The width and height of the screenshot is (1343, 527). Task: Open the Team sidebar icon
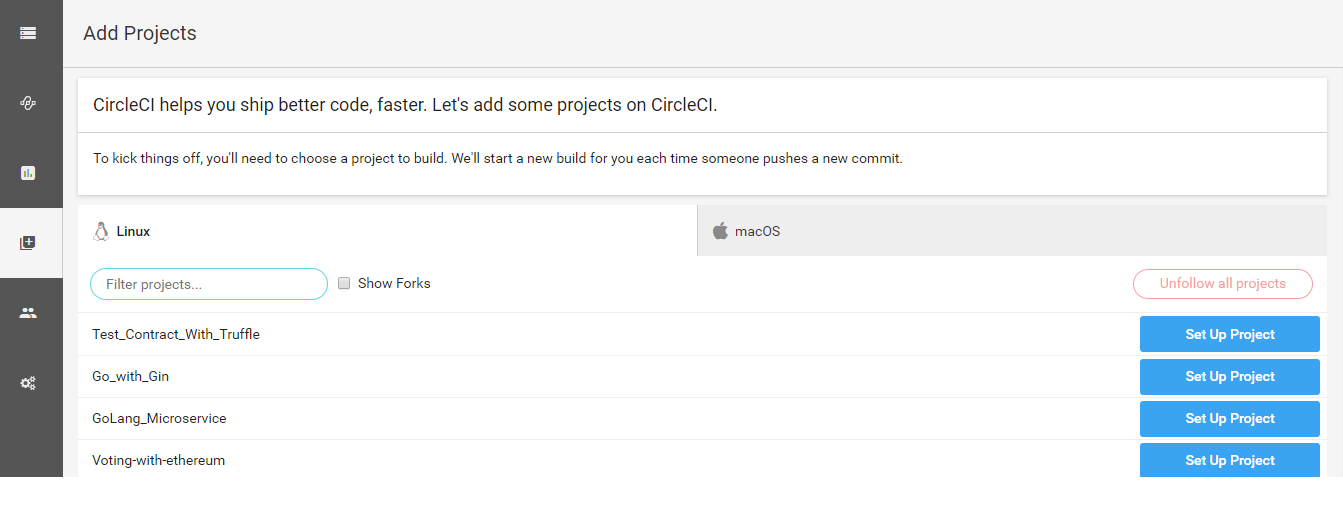(28, 313)
